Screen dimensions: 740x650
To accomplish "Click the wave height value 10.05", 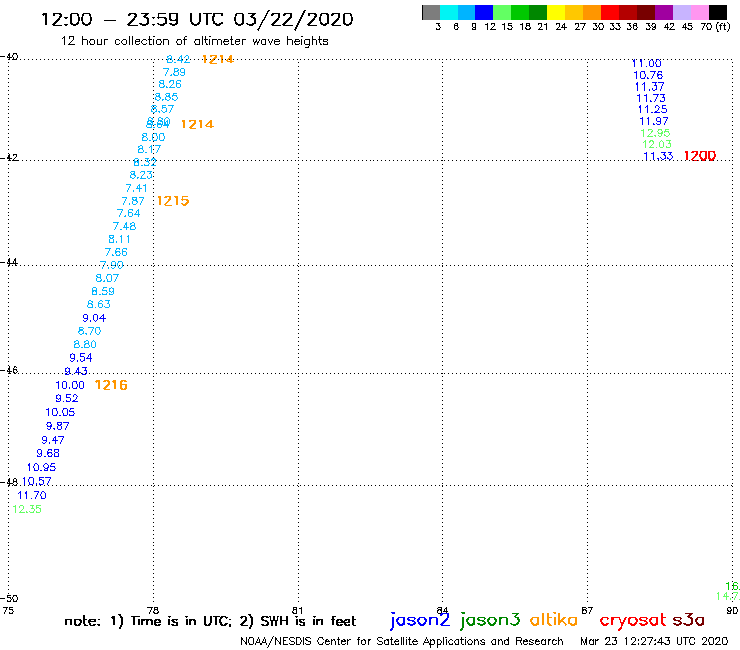I will point(60,412).
